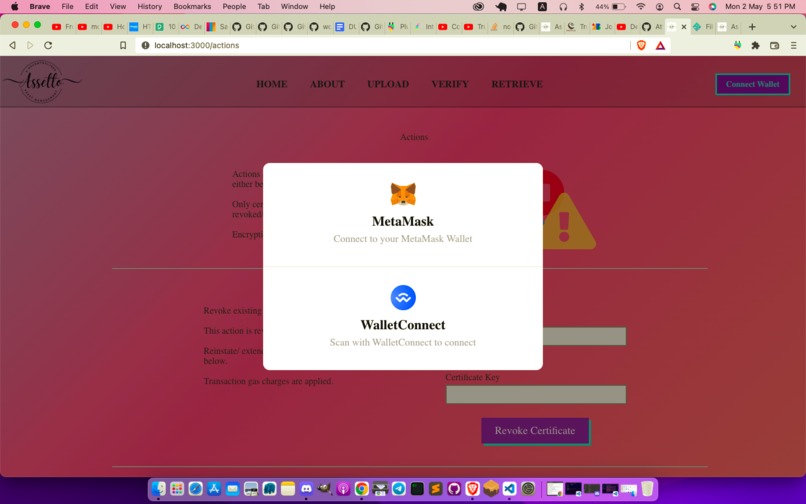Open Safari from the dock

click(196, 488)
